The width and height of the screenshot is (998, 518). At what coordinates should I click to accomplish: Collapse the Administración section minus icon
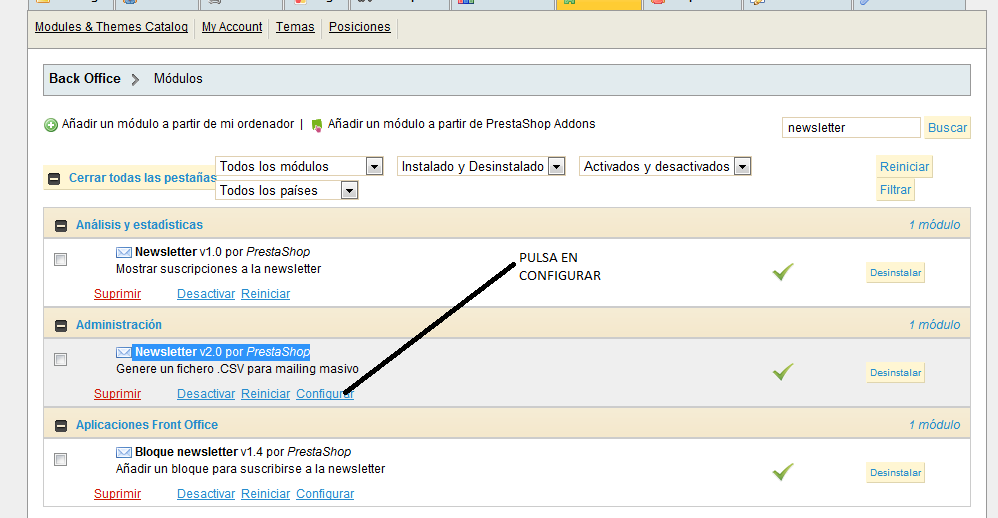[x=61, y=326]
